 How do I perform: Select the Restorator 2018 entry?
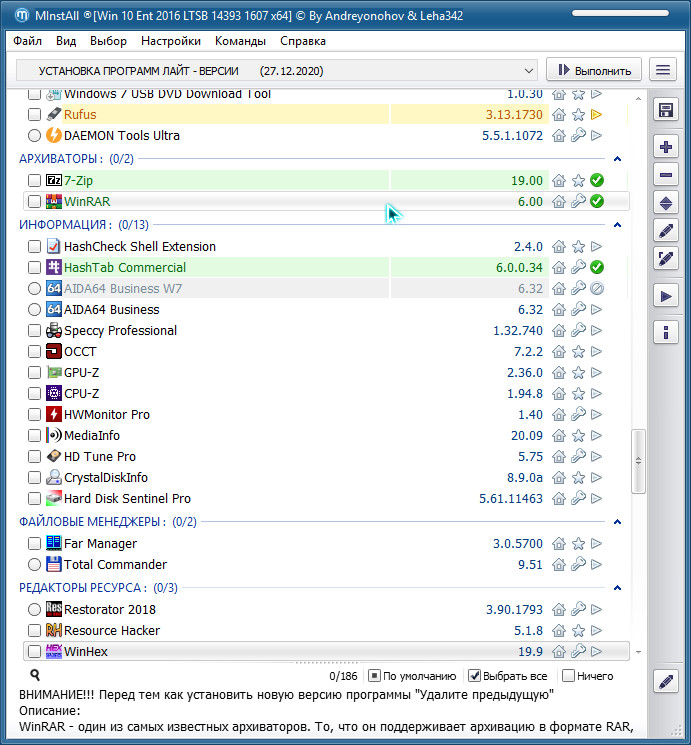[x=110, y=610]
